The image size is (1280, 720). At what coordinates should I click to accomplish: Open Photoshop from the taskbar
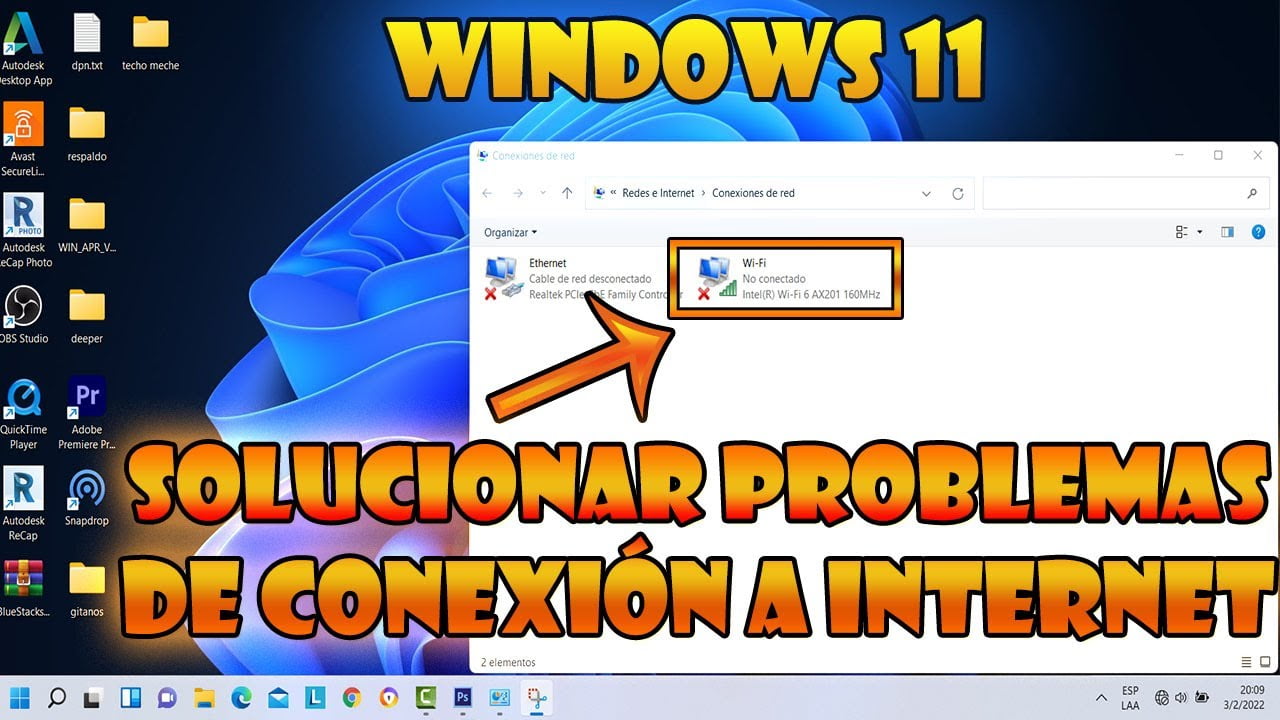tap(462, 698)
